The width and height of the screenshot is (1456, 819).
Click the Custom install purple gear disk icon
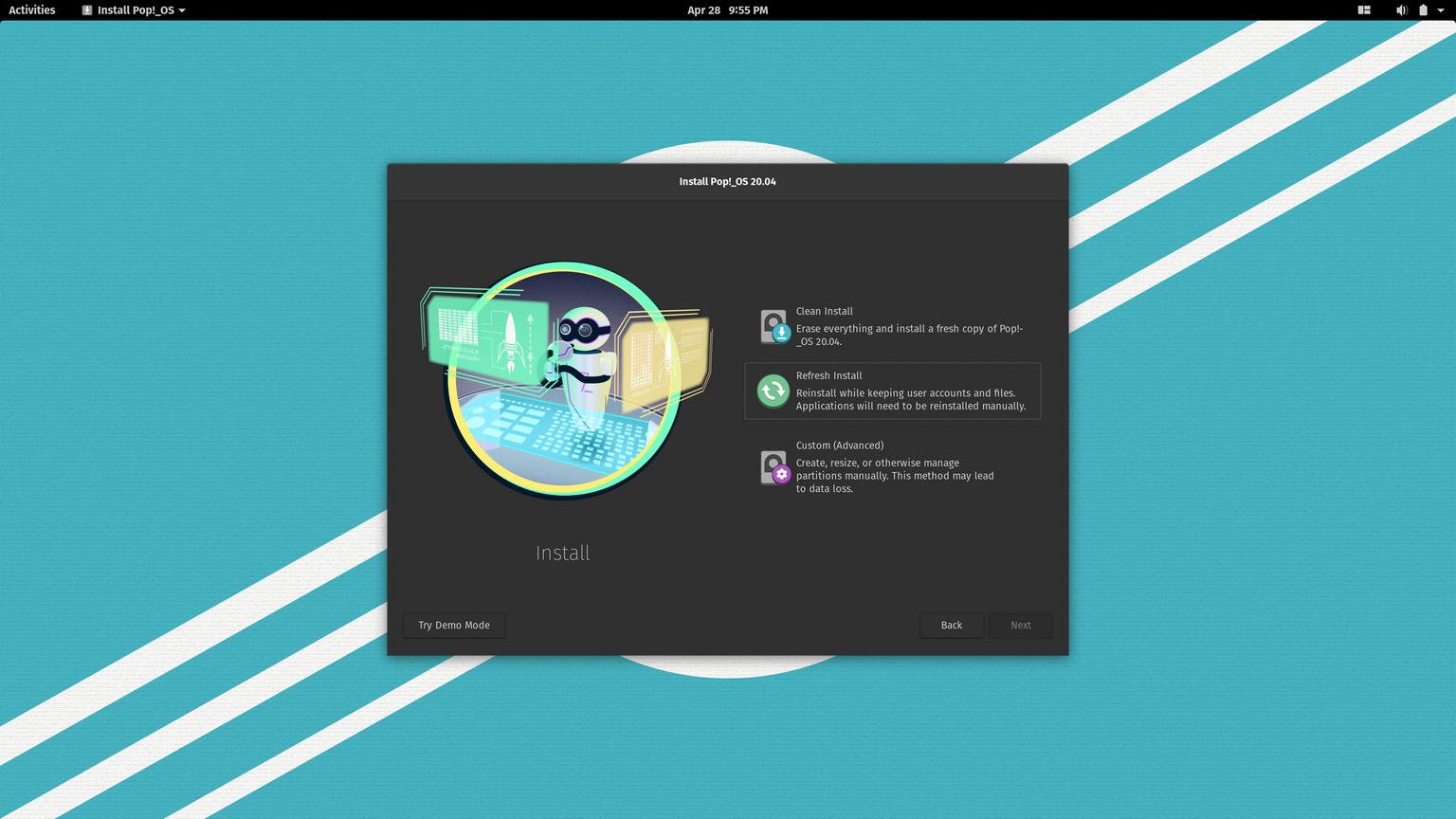pyautogui.click(x=773, y=467)
